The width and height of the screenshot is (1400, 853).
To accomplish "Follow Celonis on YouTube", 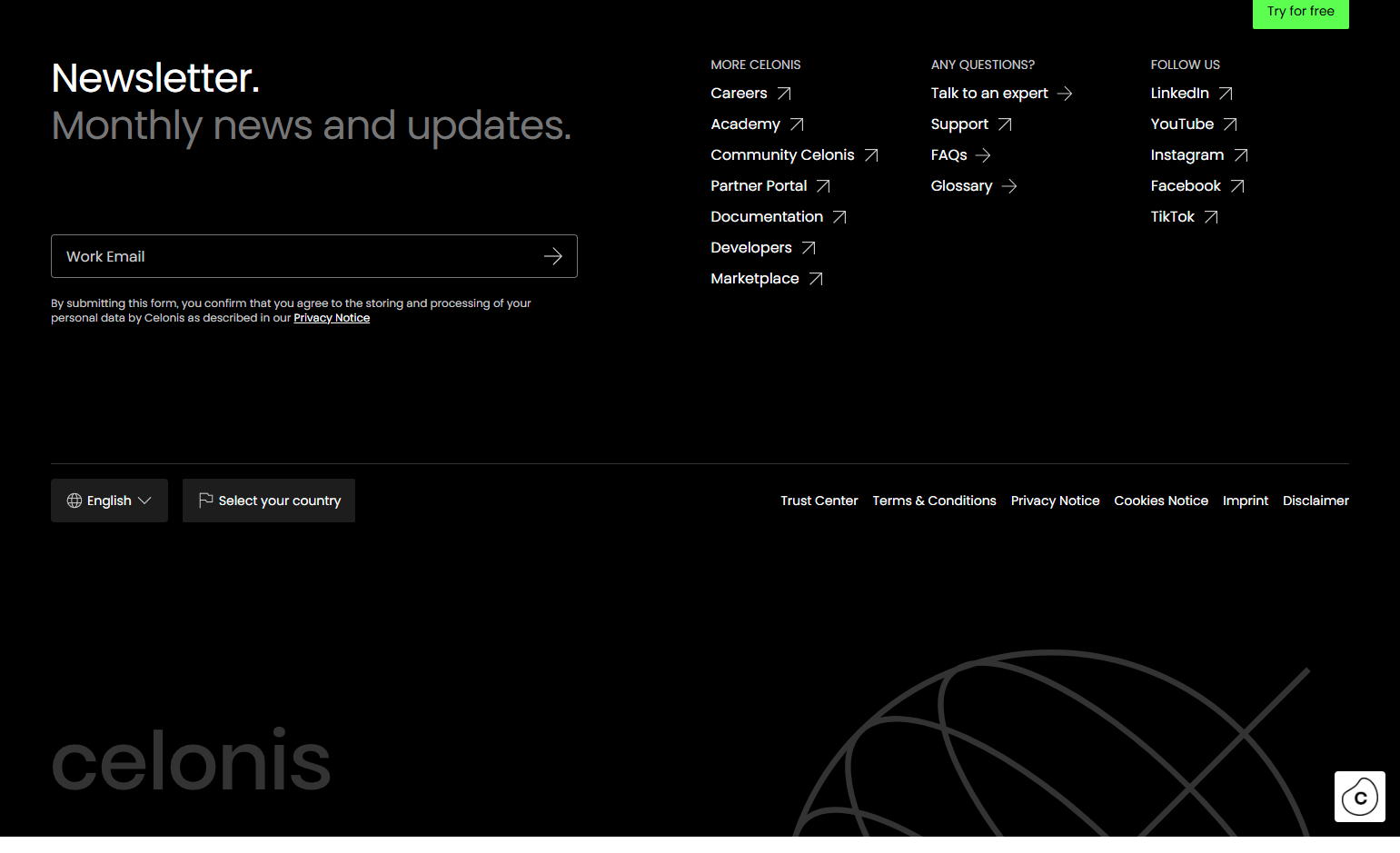I will click(1182, 124).
